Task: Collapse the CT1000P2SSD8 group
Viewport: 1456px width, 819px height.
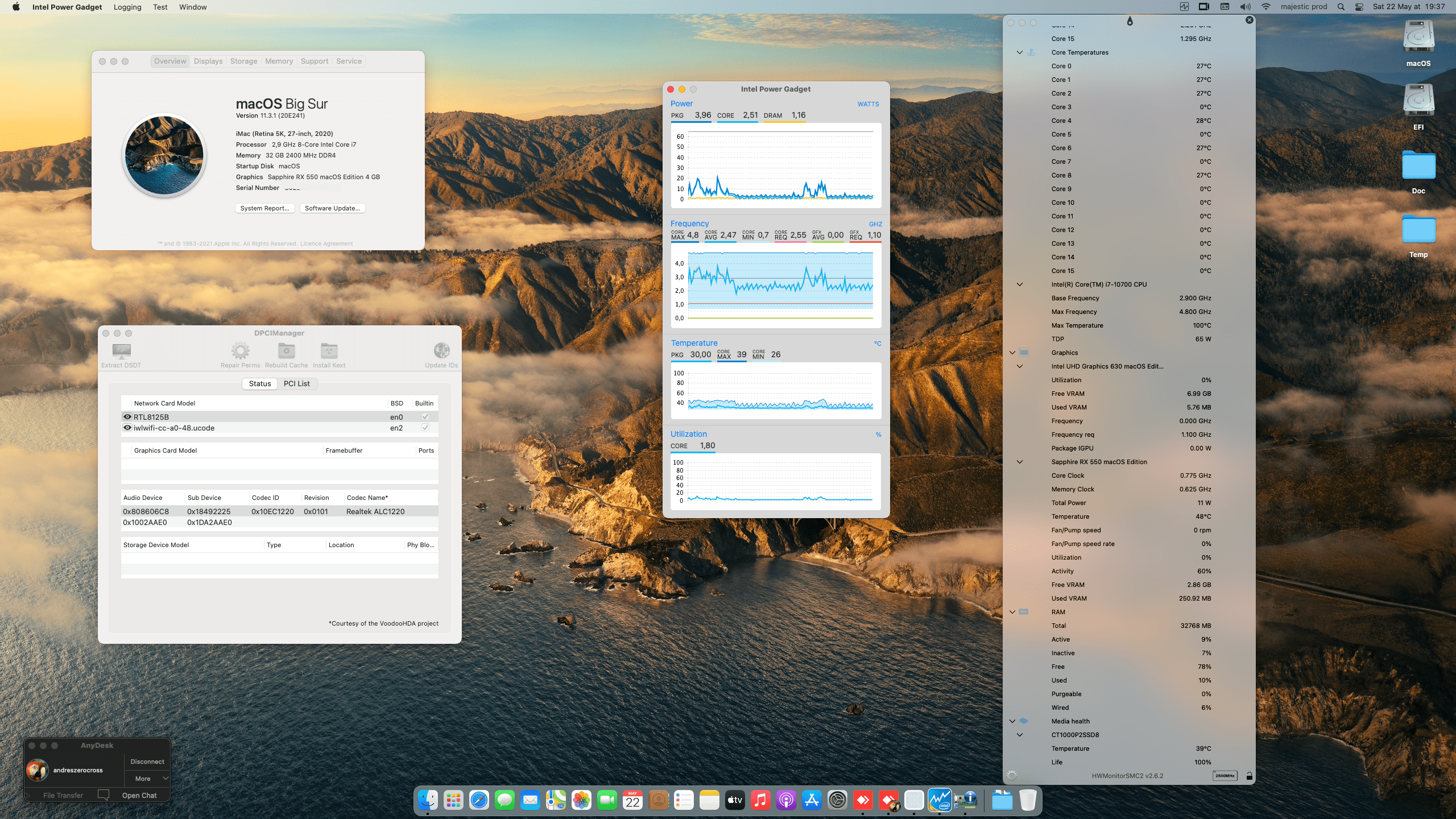Action: [x=1020, y=735]
